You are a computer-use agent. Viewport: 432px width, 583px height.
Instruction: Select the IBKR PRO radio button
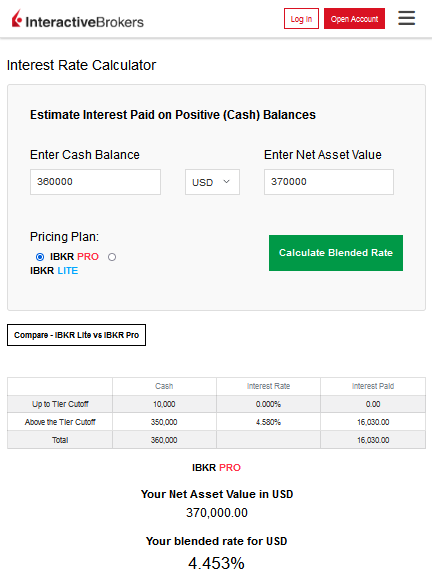coord(40,257)
